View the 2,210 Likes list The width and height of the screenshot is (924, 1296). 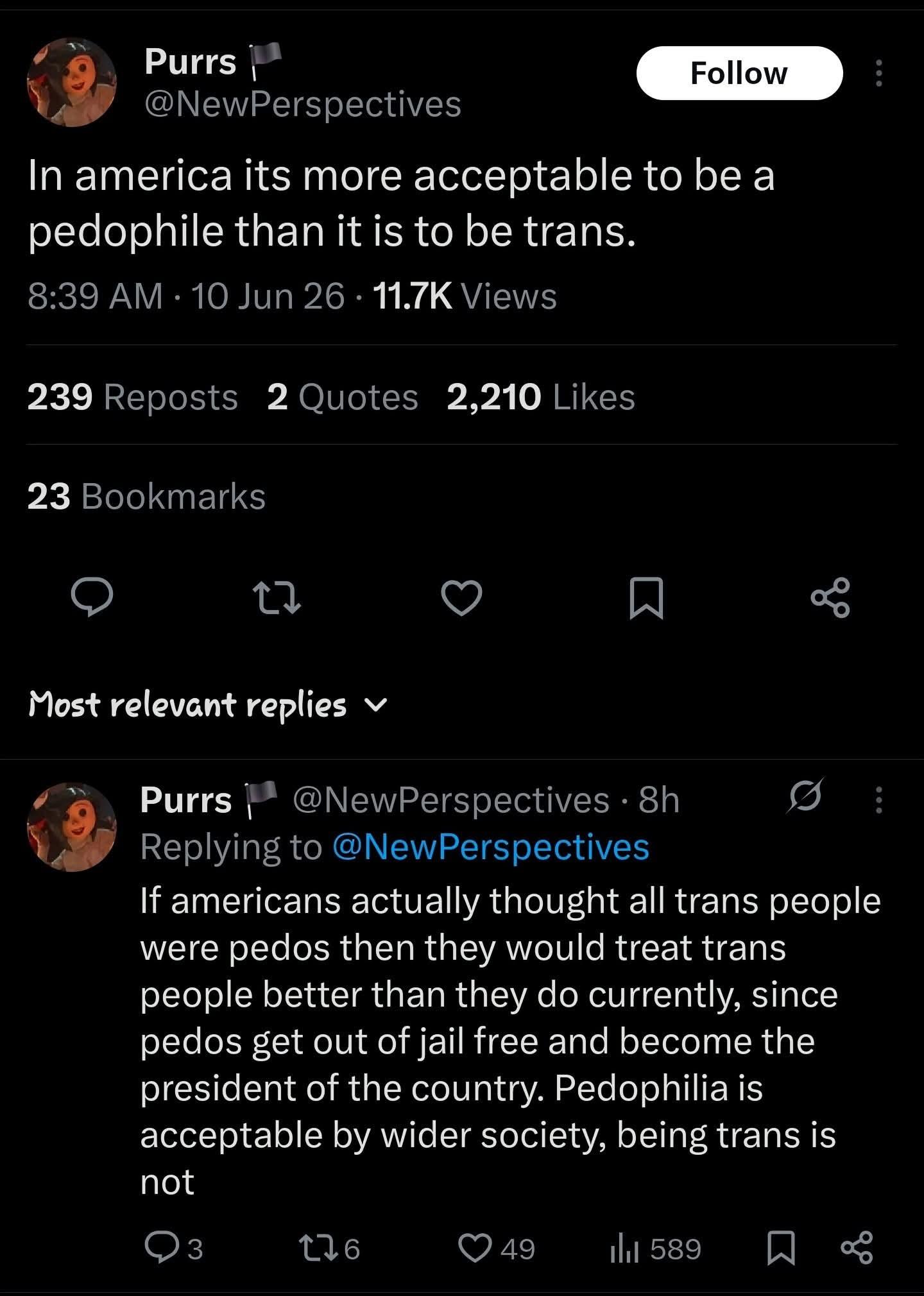pos(541,396)
